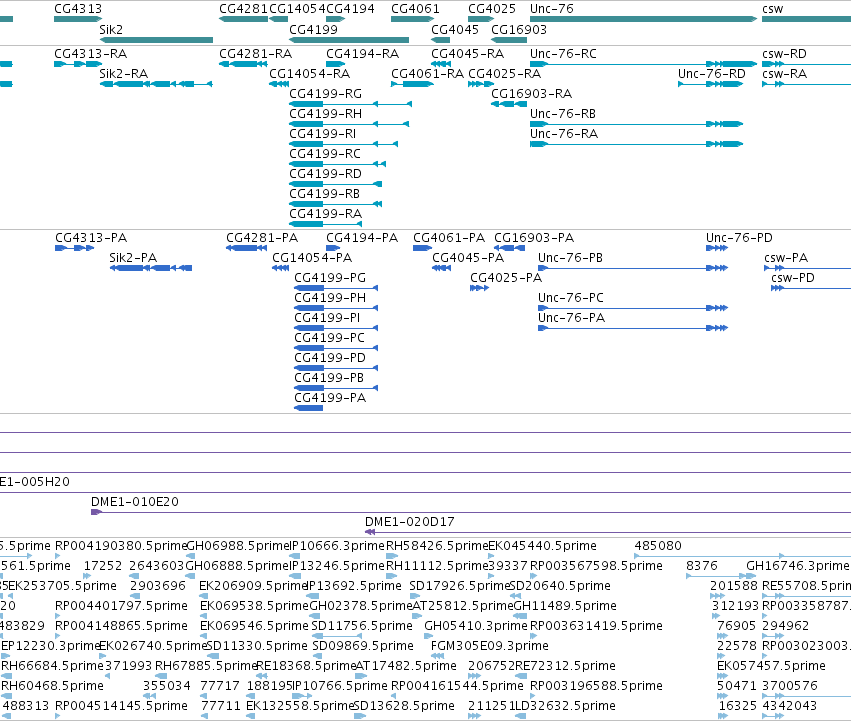Image resolution: width=851 pixels, height=721 pixels.
Task: Select the CG4199-RA transcript label
Action: point(326,214)
